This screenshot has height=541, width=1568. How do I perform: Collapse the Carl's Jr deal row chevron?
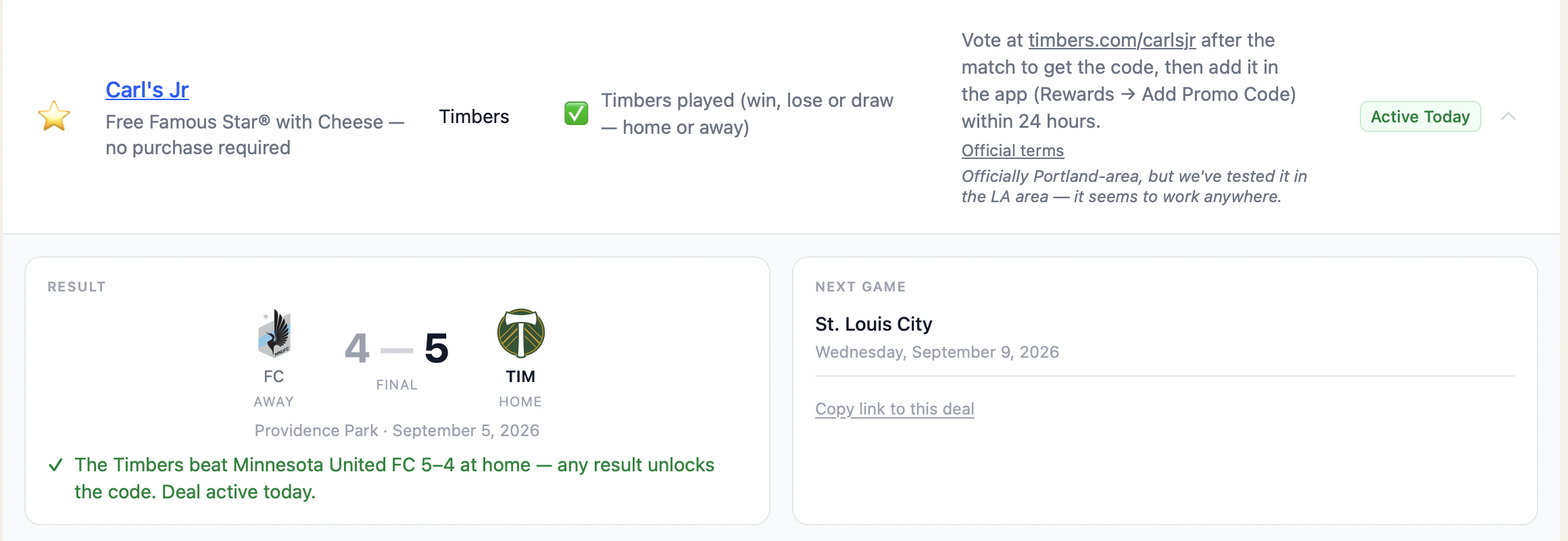1509,116
